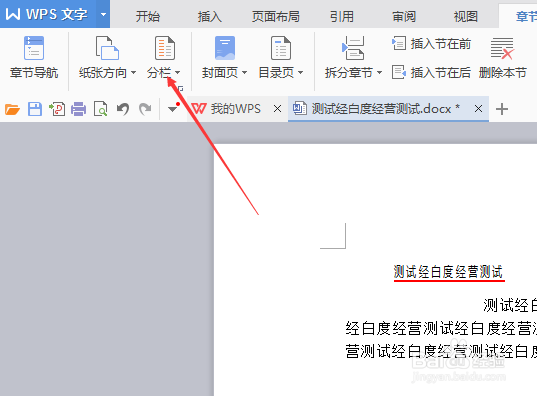537x396 pixels.
Task: Switch to the 引用 ribbon tab
Action: click(x=341, y=16)
